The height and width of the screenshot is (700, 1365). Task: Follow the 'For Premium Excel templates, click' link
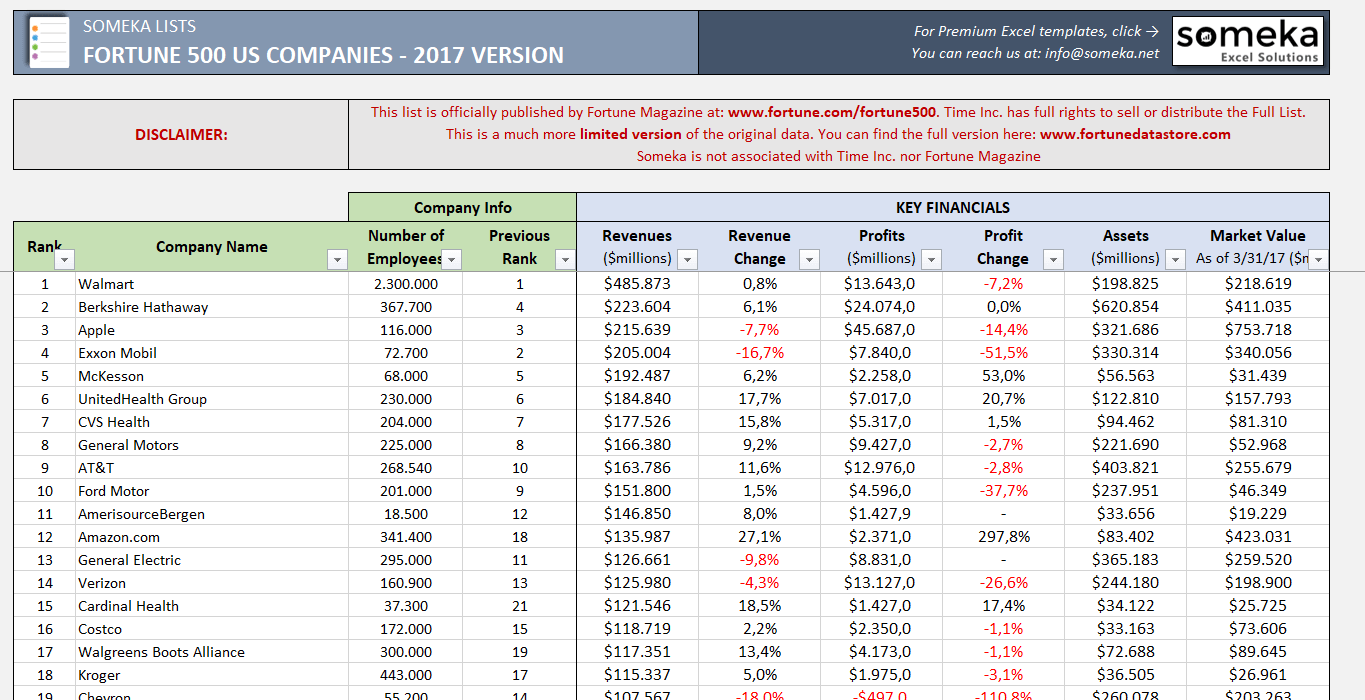click(1036, 31)
